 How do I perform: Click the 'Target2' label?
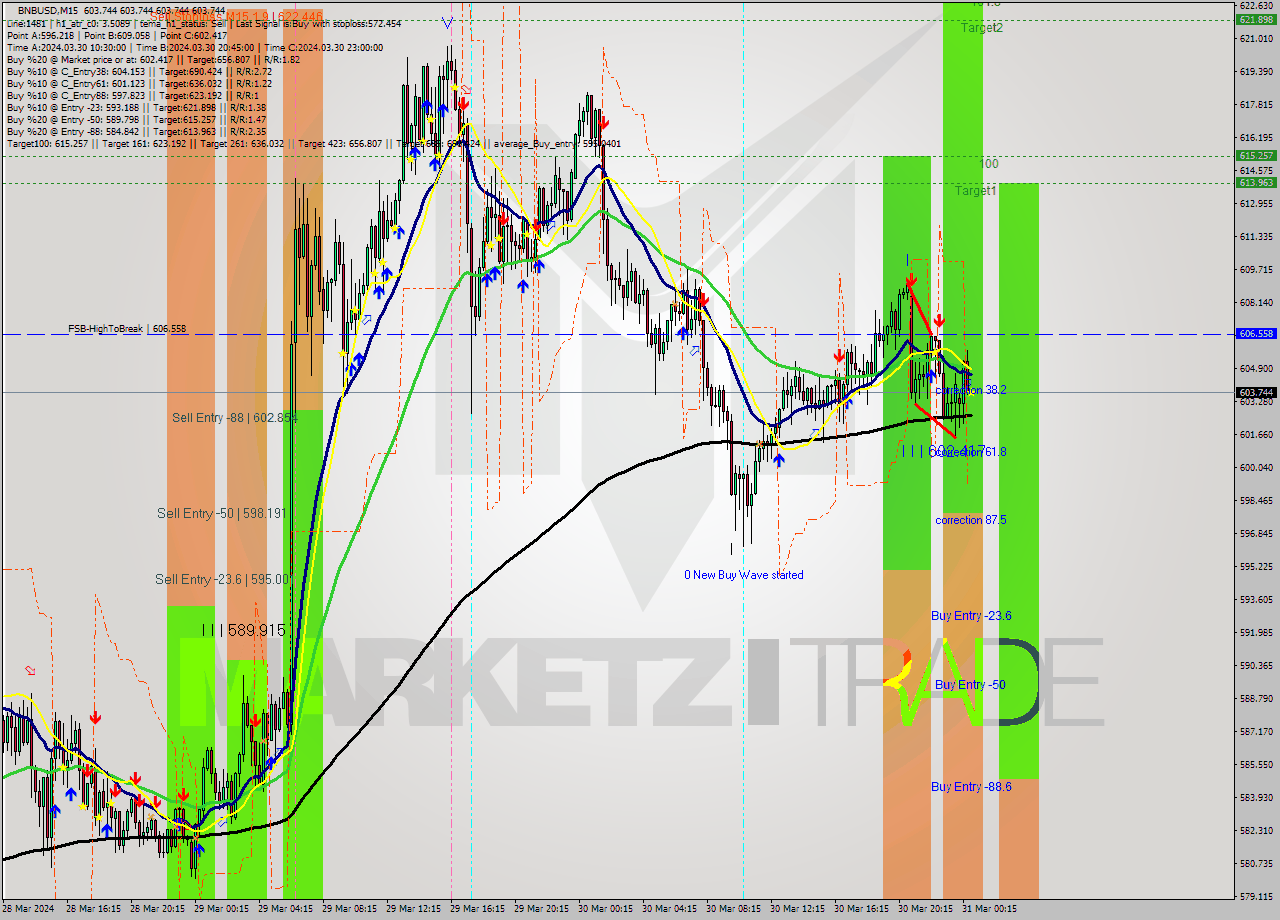click(982, 28)
